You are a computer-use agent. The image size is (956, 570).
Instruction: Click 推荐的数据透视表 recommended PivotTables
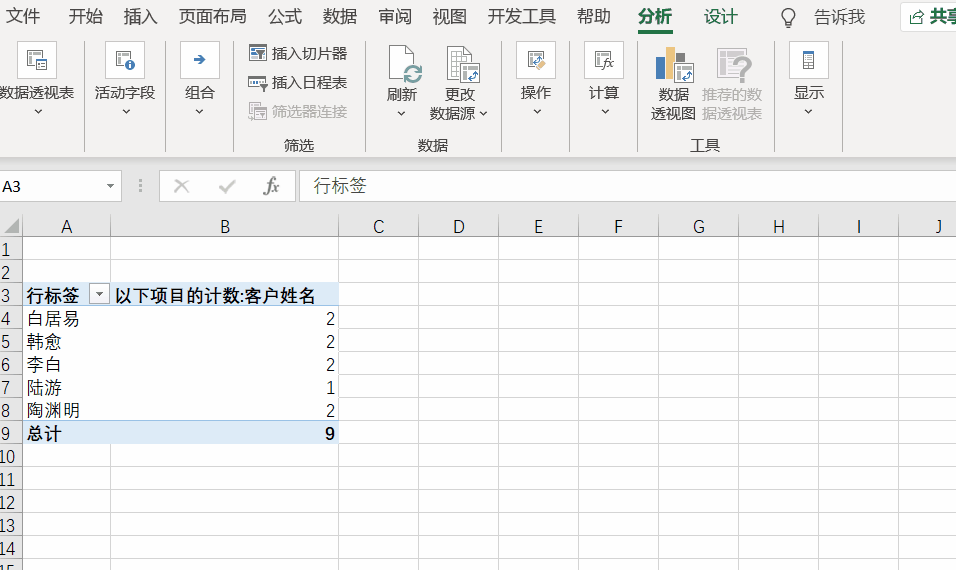point(732,84)
